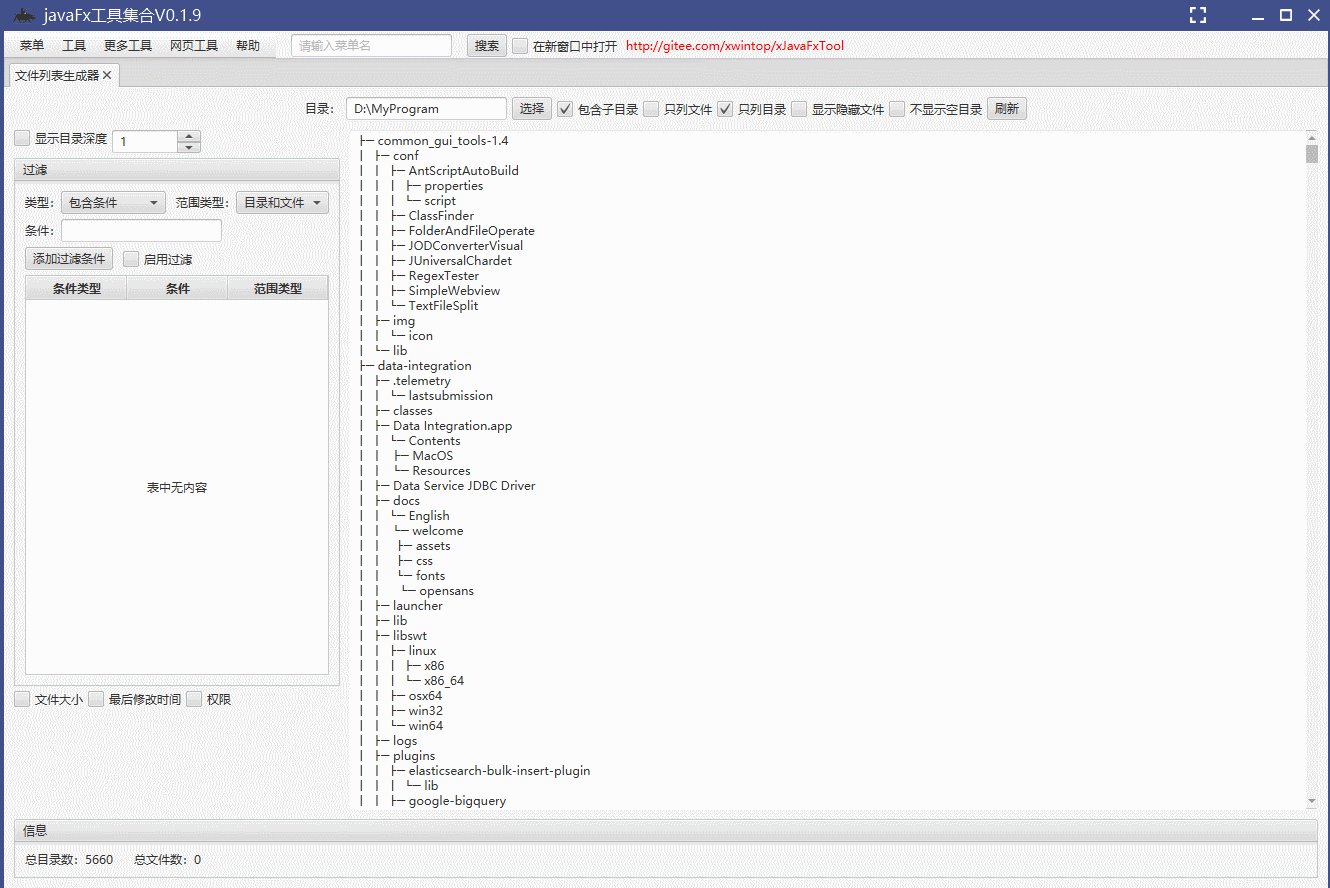Collapse the 信息 panel header

(664, 830)
